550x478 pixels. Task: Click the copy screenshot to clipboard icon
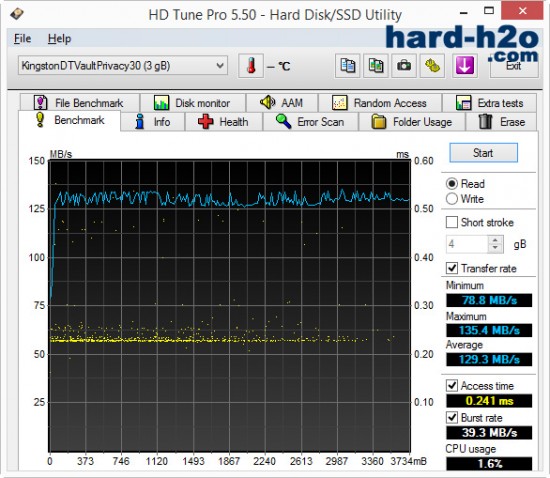pos(376,66)
